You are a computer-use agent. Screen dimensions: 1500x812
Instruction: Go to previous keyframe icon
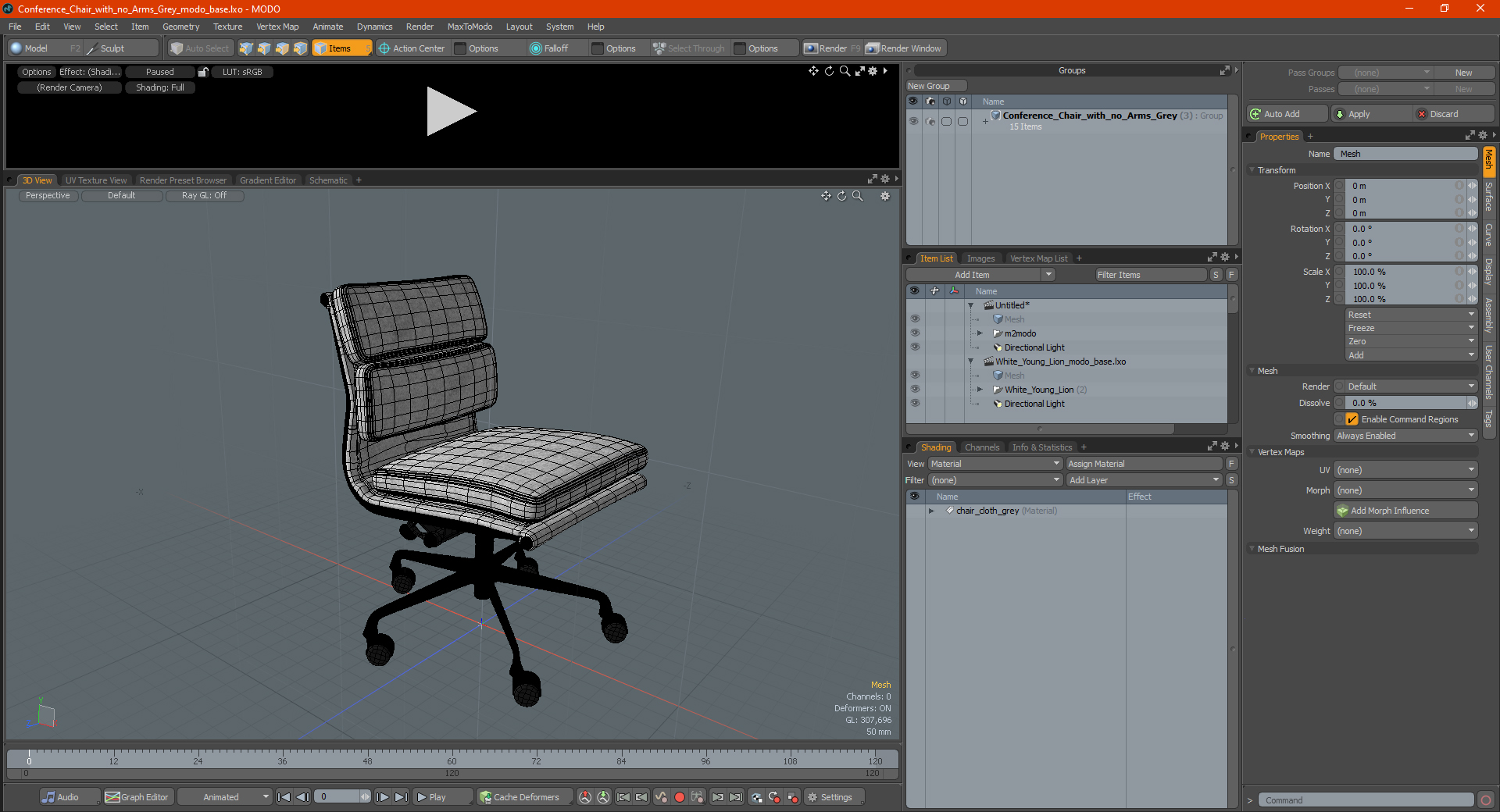coord(642,797)
